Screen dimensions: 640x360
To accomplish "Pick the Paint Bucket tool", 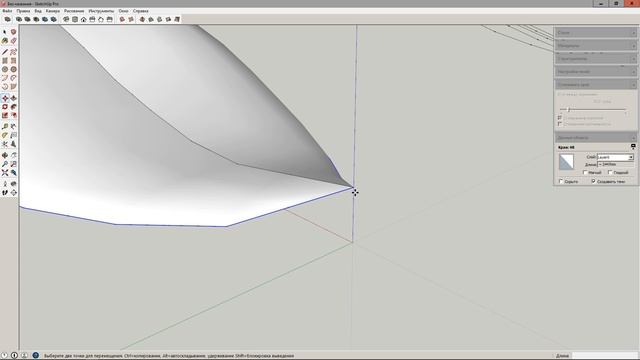I will tap(5, 41).
